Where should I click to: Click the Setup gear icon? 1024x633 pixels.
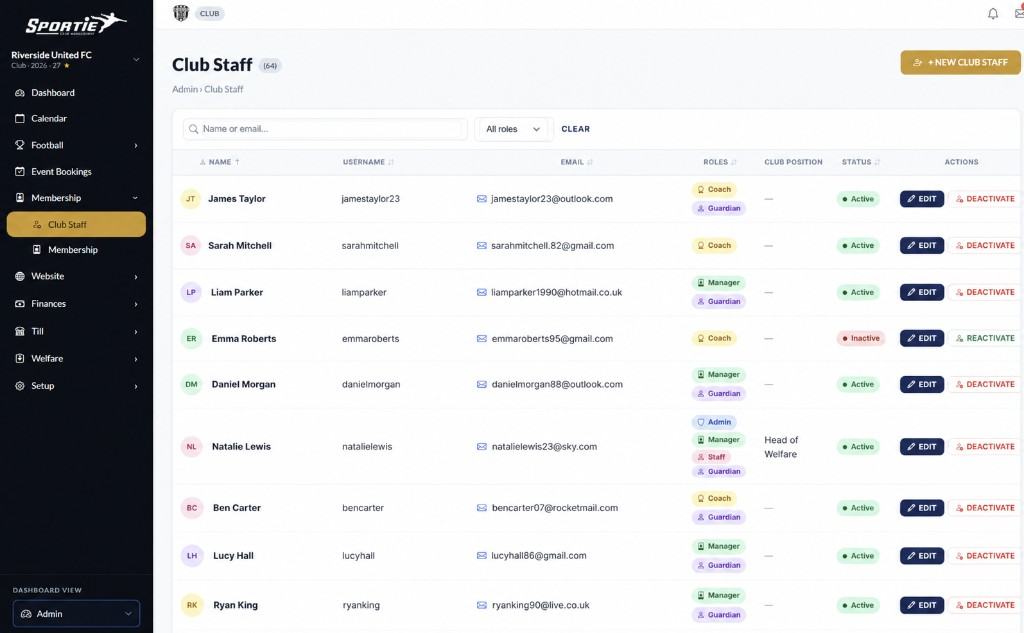click(20, 386)
